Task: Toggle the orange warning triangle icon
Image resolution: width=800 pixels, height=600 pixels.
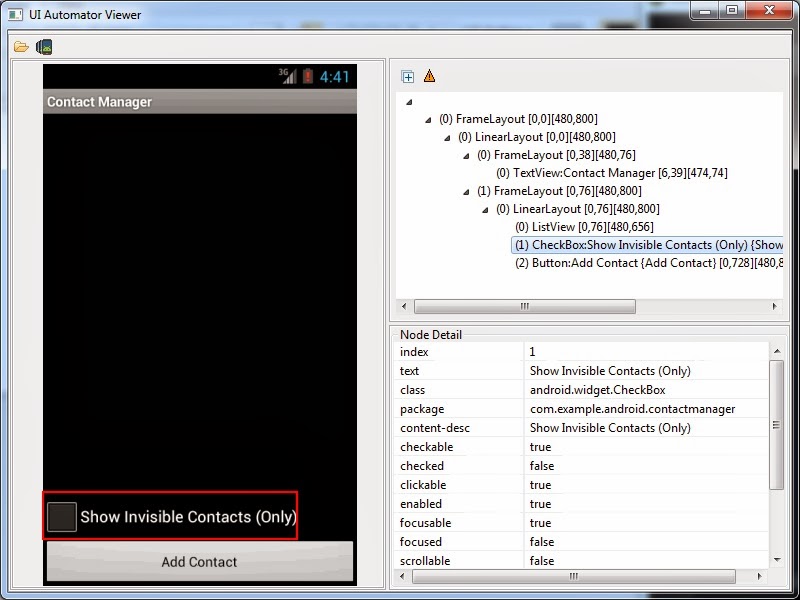Action: 430,76
